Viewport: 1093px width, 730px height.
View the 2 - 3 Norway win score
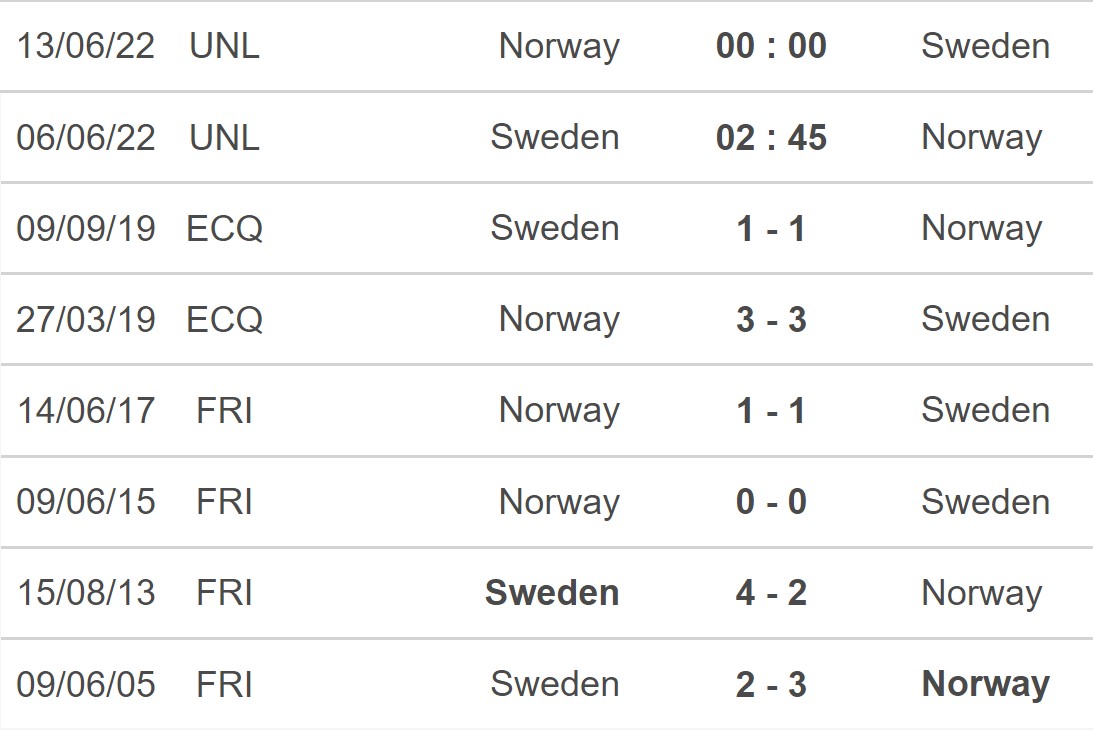click(x=771, y=685)
